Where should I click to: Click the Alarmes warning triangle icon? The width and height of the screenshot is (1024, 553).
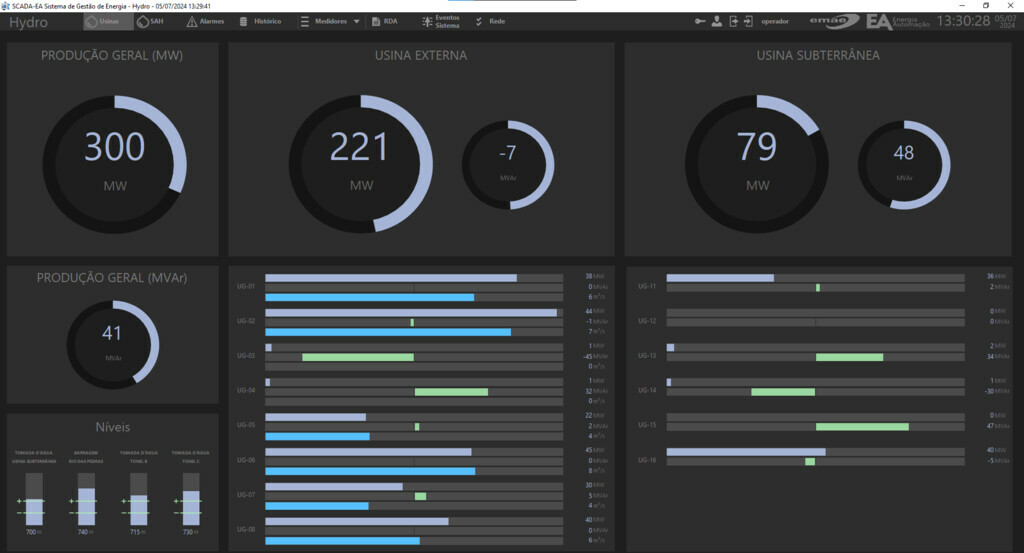tap(191, 21)
